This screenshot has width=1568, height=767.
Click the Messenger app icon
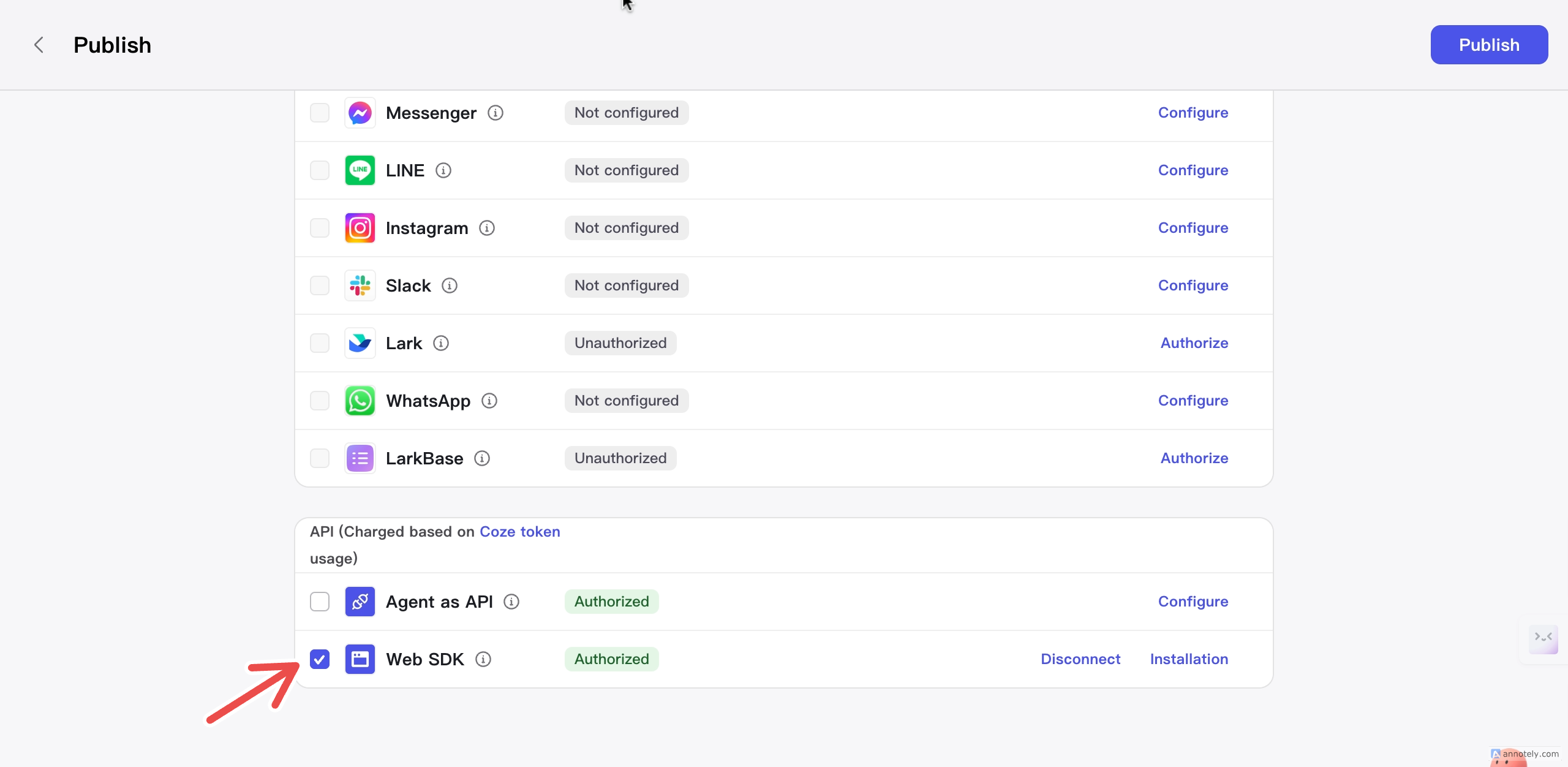(x=360, y=113)
